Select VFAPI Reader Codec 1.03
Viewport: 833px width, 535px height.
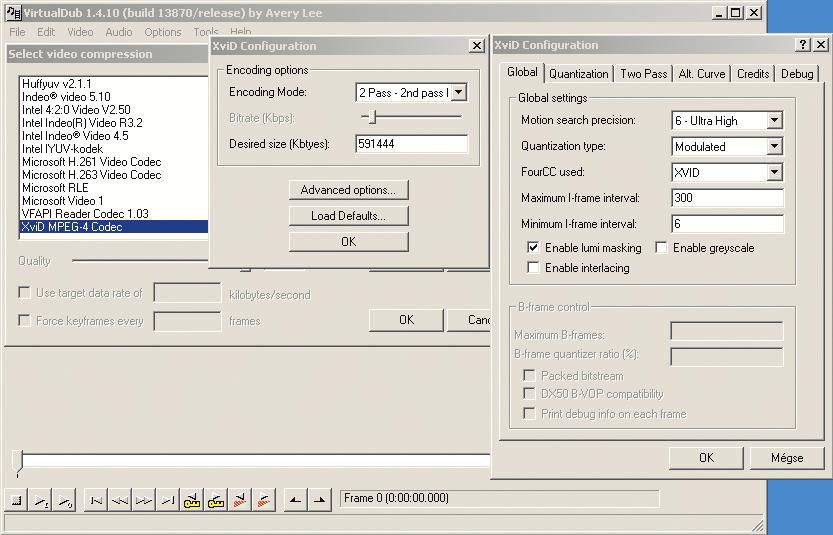[114, 214]
